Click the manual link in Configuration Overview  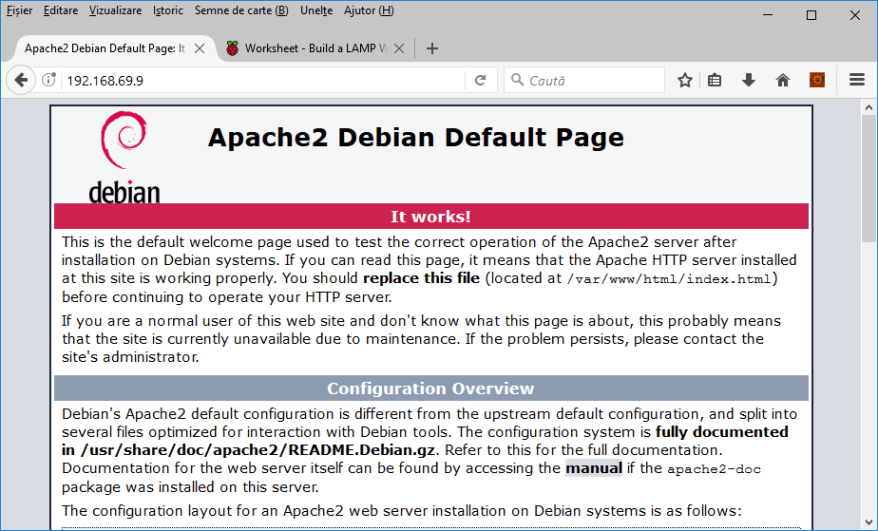pyautogui.click(x=593, y=468)
